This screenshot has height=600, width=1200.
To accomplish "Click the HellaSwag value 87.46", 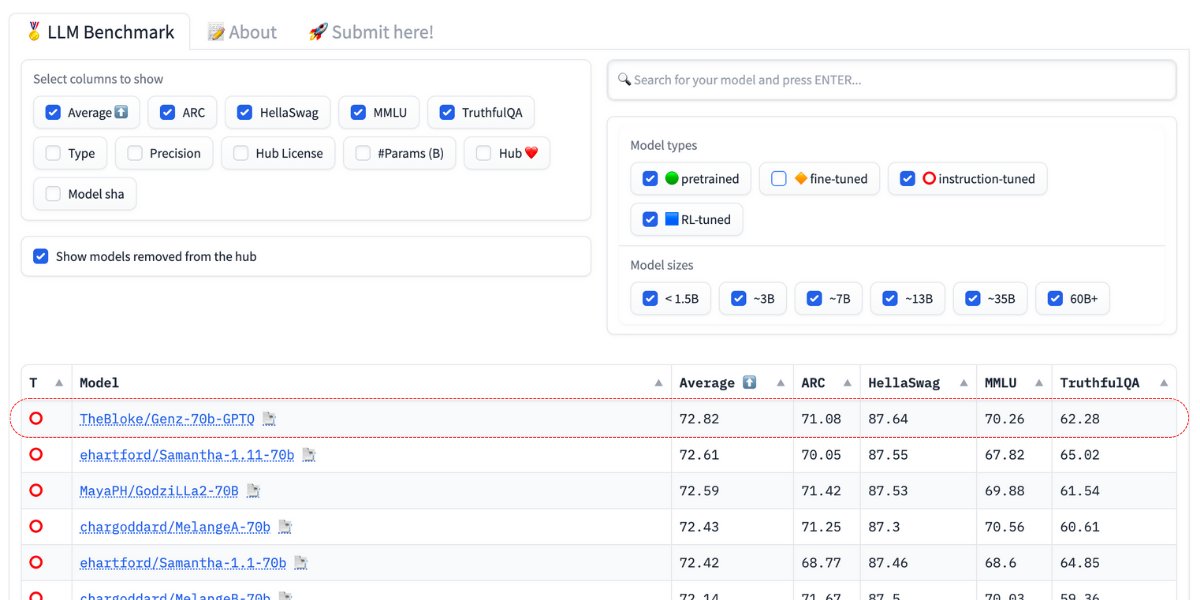I will point(888,563).
